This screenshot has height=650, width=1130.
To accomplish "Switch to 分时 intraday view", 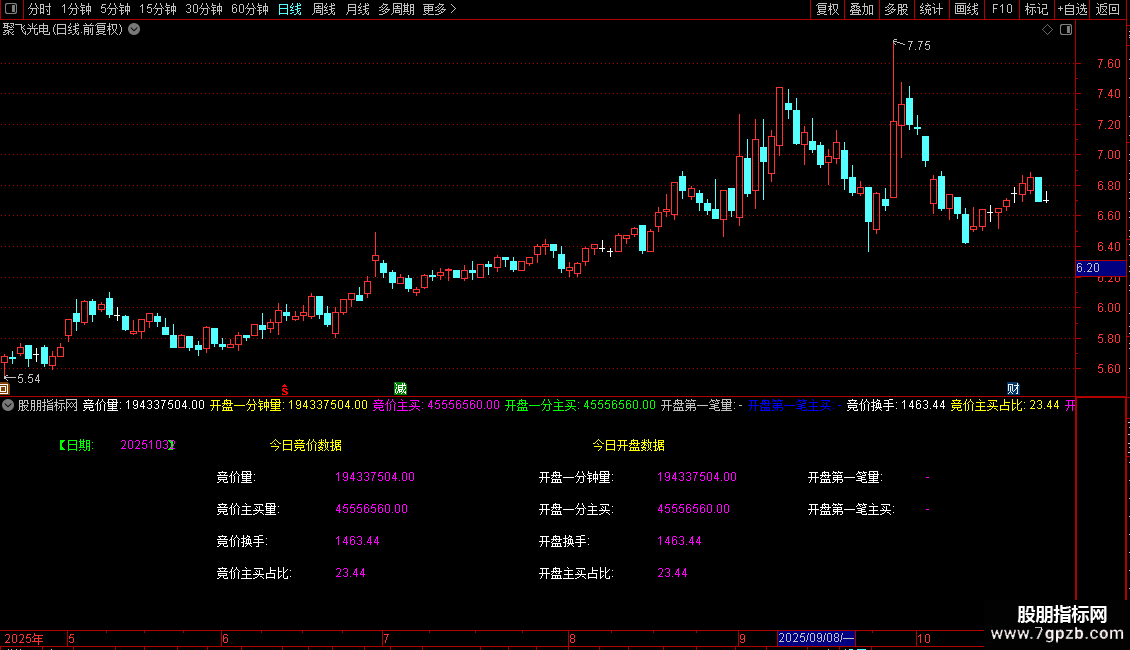I will (x=39, y=9).
